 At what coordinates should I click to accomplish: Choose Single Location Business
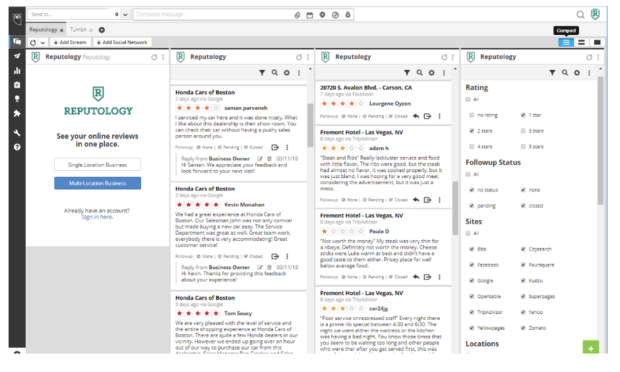97,165
